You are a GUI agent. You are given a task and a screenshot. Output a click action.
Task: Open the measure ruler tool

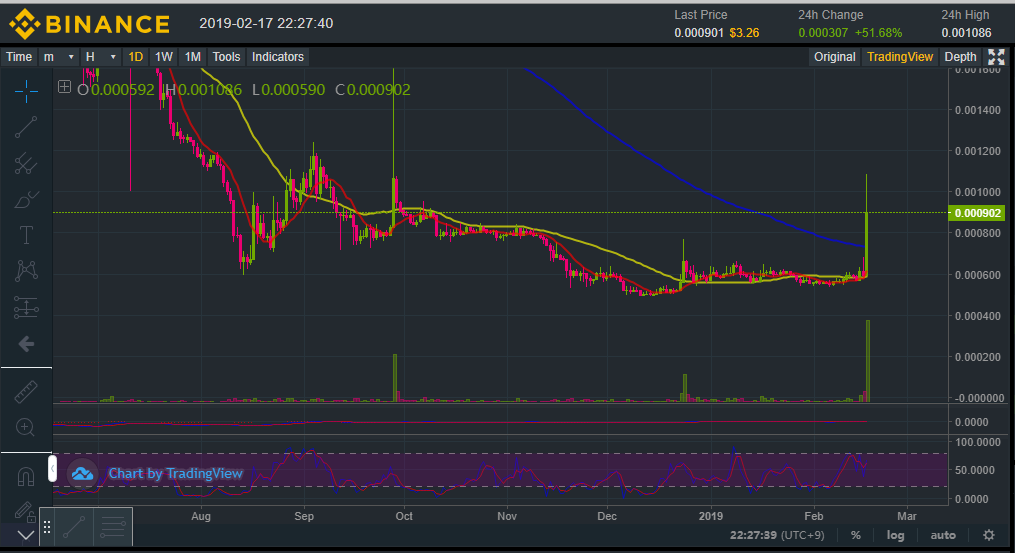(26, 392)
